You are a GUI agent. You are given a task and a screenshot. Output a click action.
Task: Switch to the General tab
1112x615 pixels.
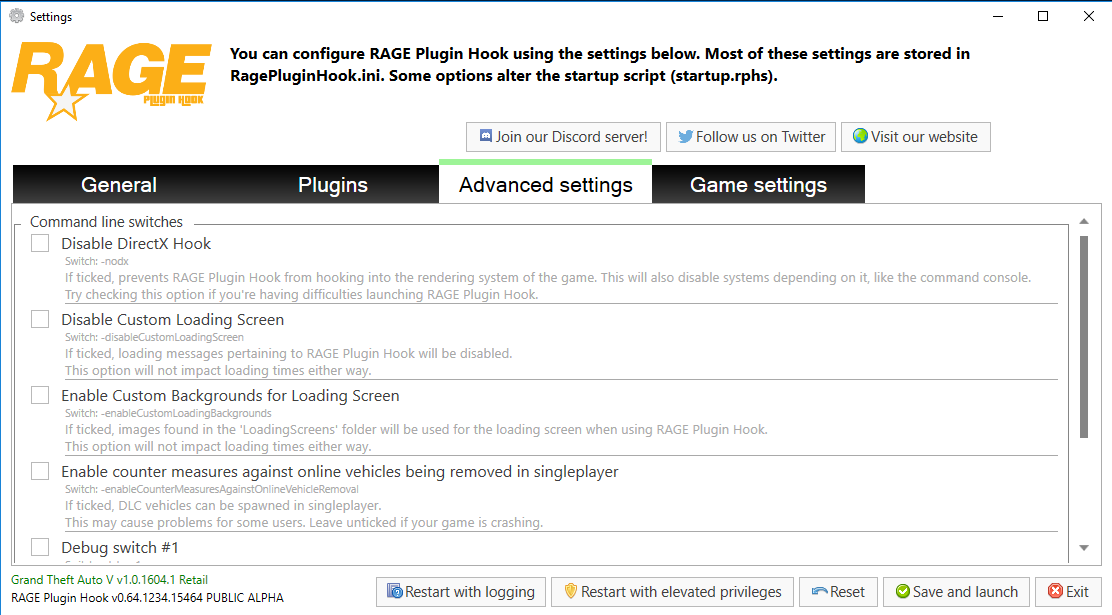coord(119,185)
